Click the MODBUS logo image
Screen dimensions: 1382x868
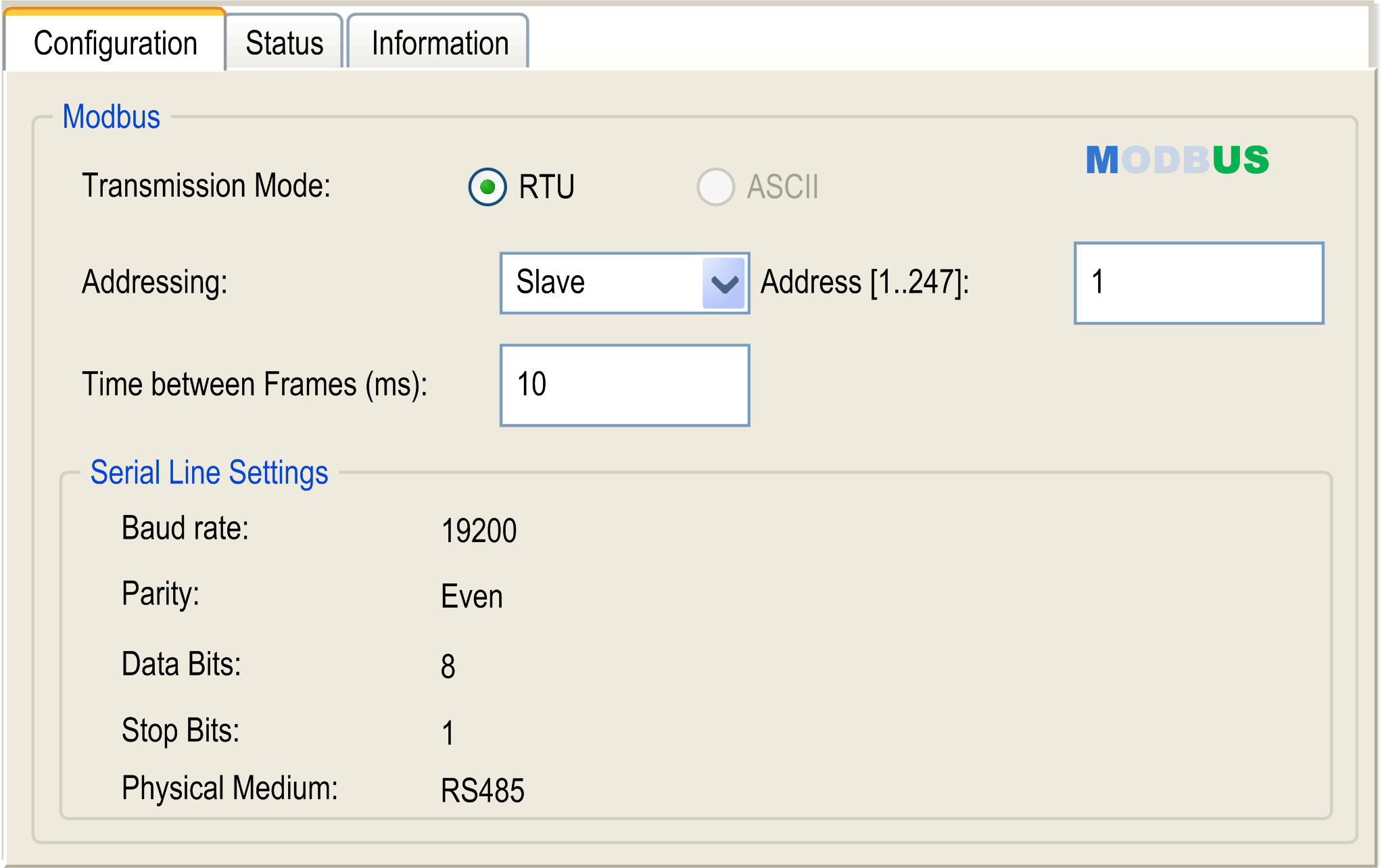[x=1176, y=158]
